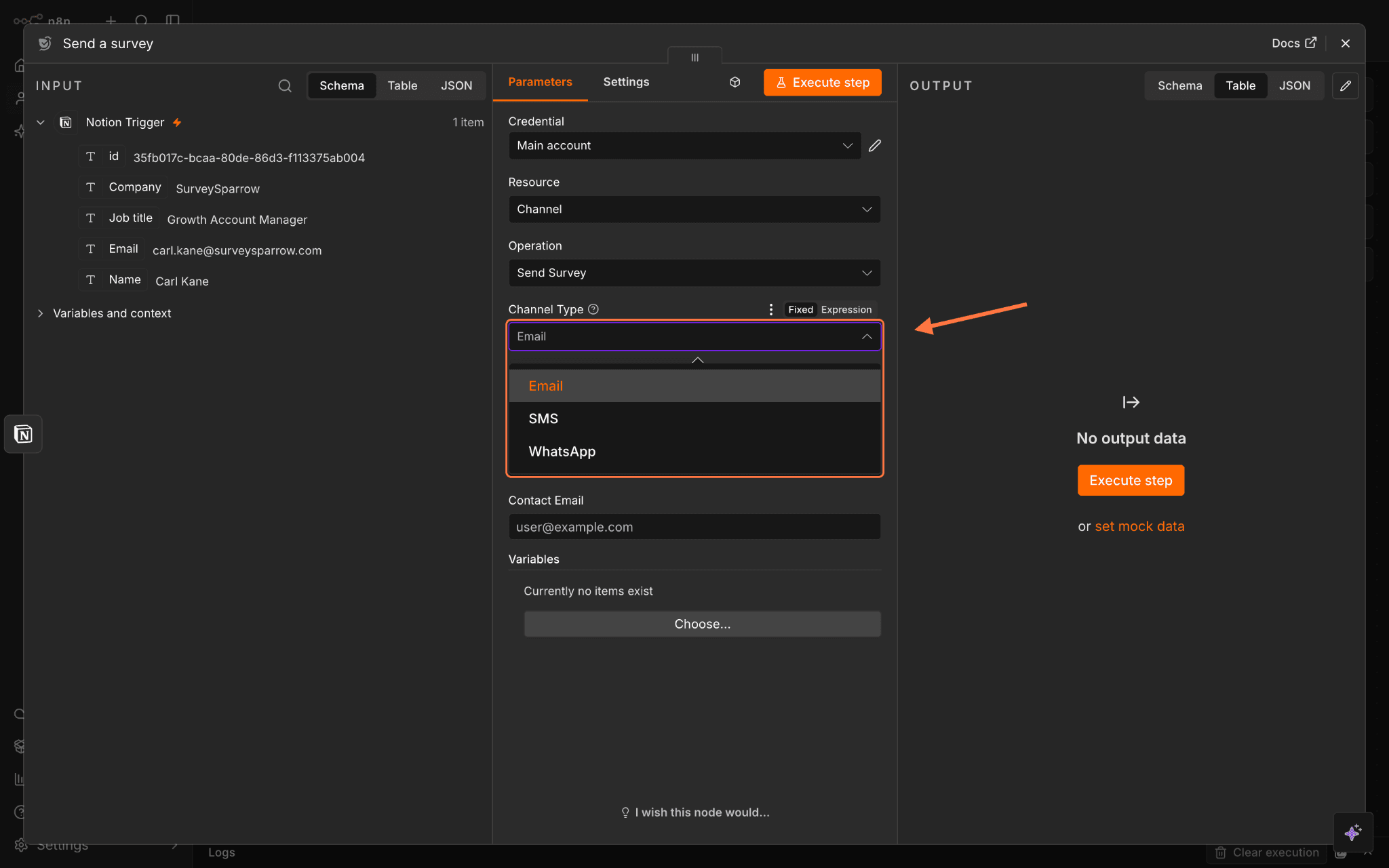Set Channel Type mode to Expression
Viewport: 1389px width, 868px height.
[846, 310]
